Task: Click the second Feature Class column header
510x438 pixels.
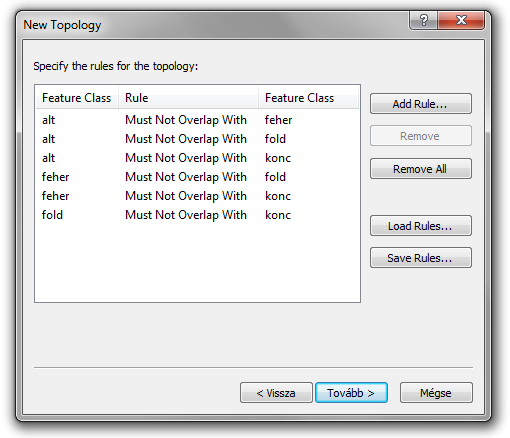Action: 308,98
